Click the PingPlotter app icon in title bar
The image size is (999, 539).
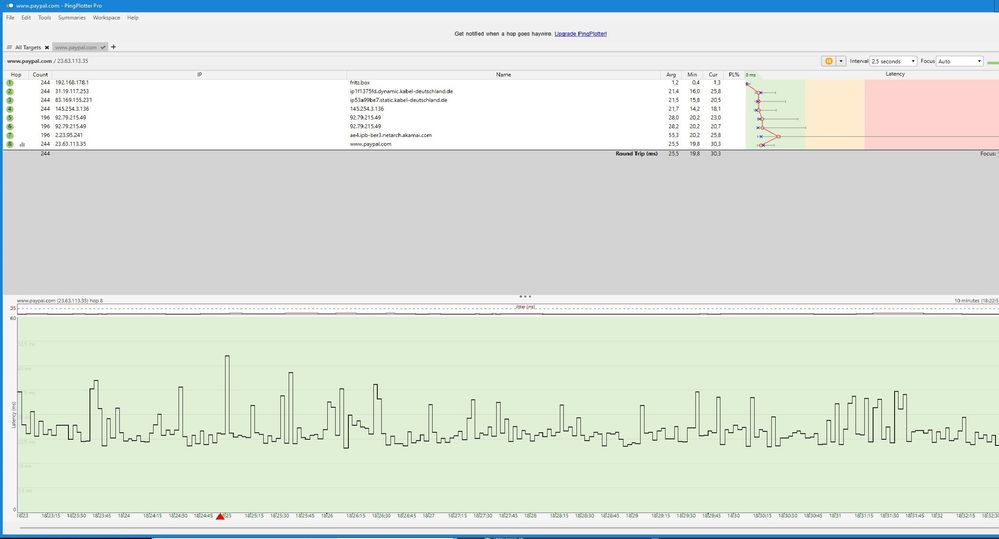pyautogui.click(x=10, y=6)
